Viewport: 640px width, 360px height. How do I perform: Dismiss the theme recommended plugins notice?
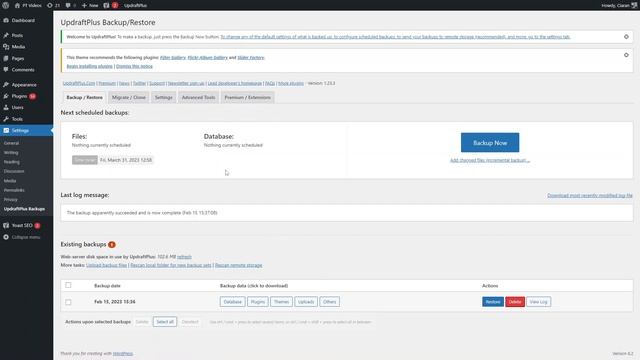click(x=626, y=55)
